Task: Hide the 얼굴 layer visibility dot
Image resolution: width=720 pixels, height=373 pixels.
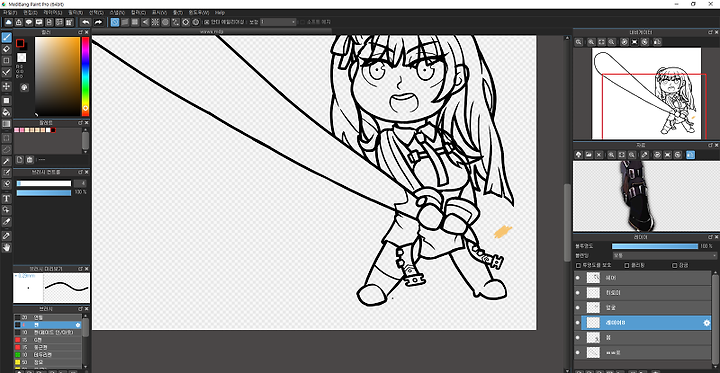Action: pyautogui.click(x=578, y=308)
